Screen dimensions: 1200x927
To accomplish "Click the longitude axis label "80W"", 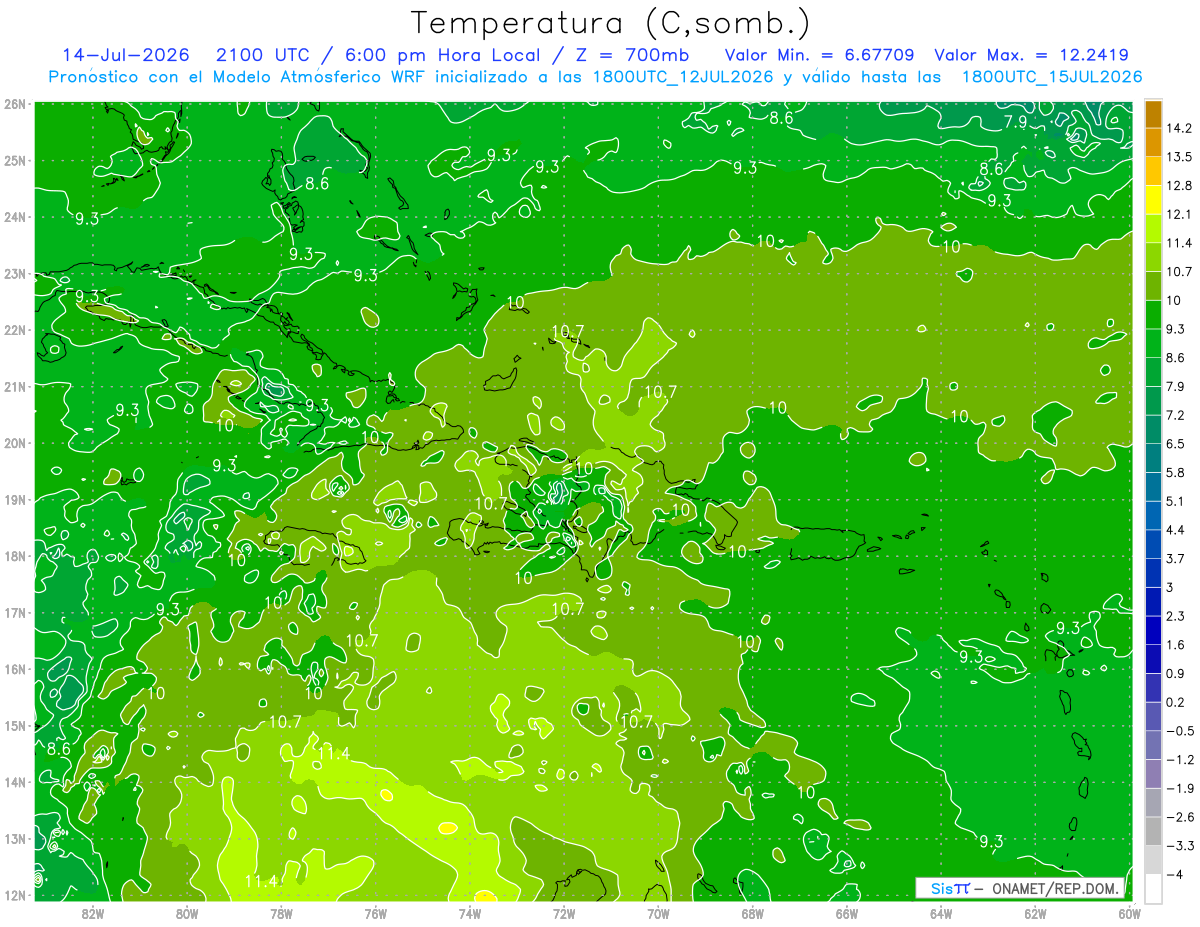I will click(x=187, y=913).
